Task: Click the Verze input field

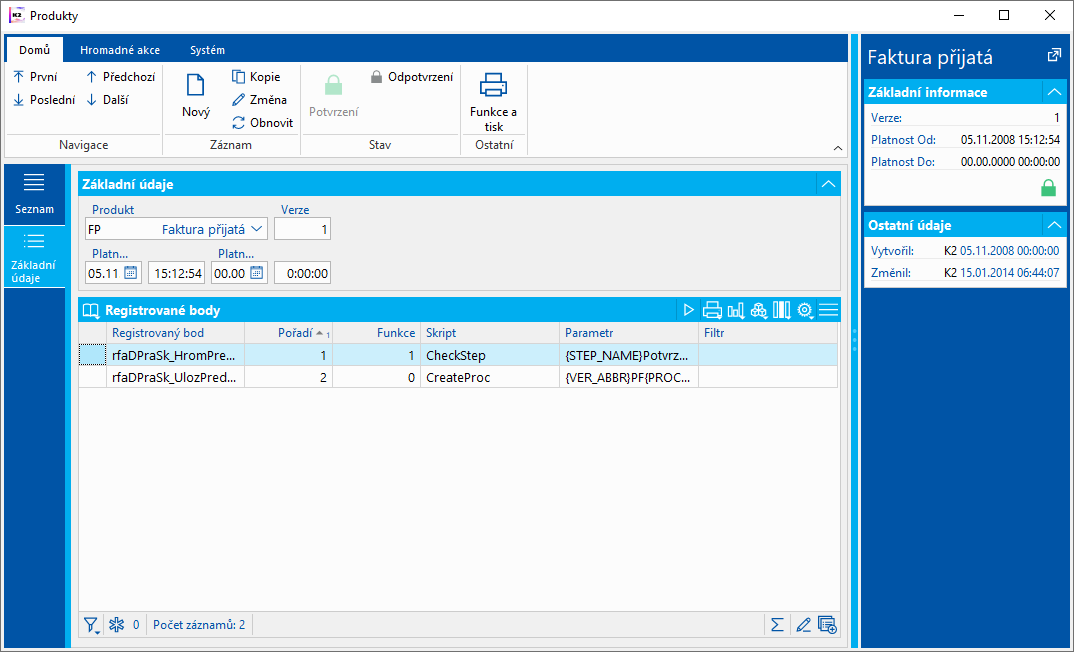Action: tap(302, 229)
